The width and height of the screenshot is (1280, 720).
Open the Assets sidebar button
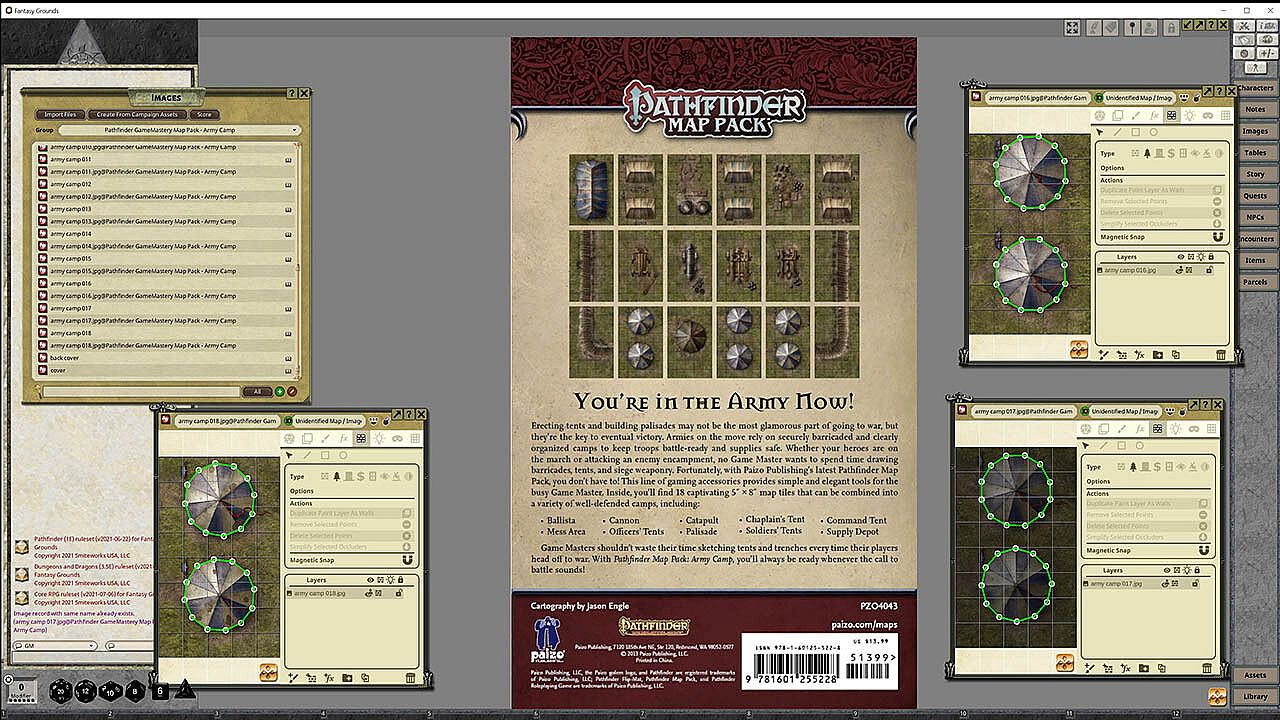click(1255, 675)
